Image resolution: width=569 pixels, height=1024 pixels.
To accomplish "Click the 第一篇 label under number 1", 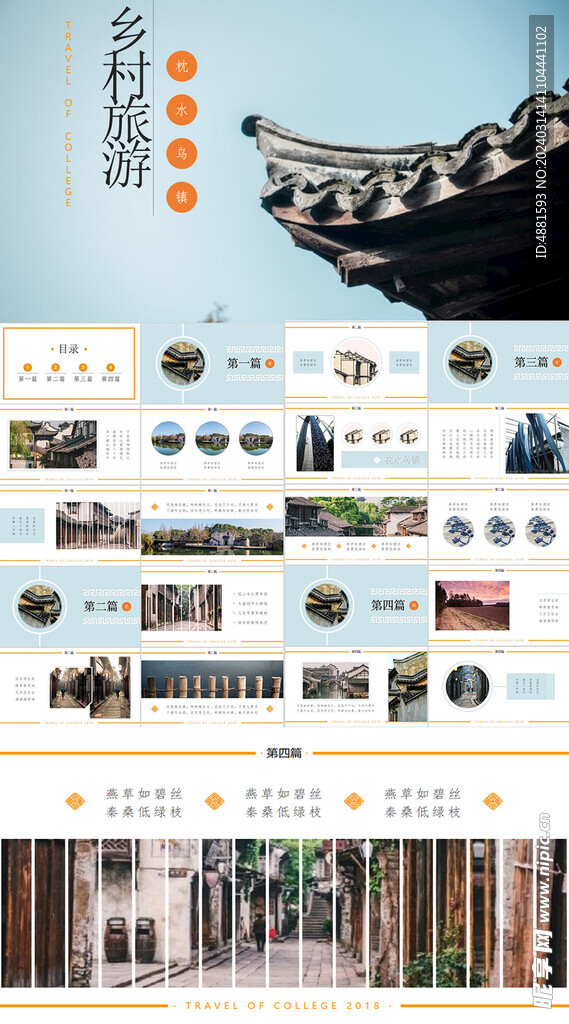I will 27,379.
